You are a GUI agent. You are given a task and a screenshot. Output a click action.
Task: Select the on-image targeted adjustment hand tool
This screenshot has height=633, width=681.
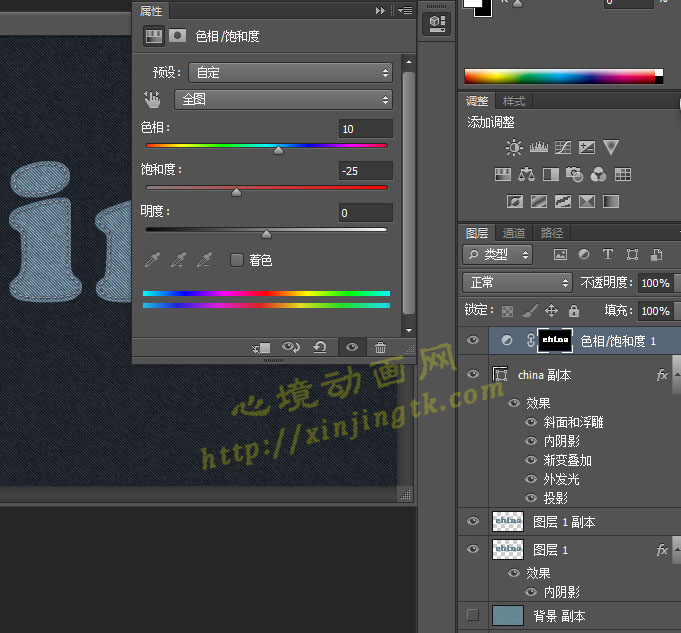153,99
